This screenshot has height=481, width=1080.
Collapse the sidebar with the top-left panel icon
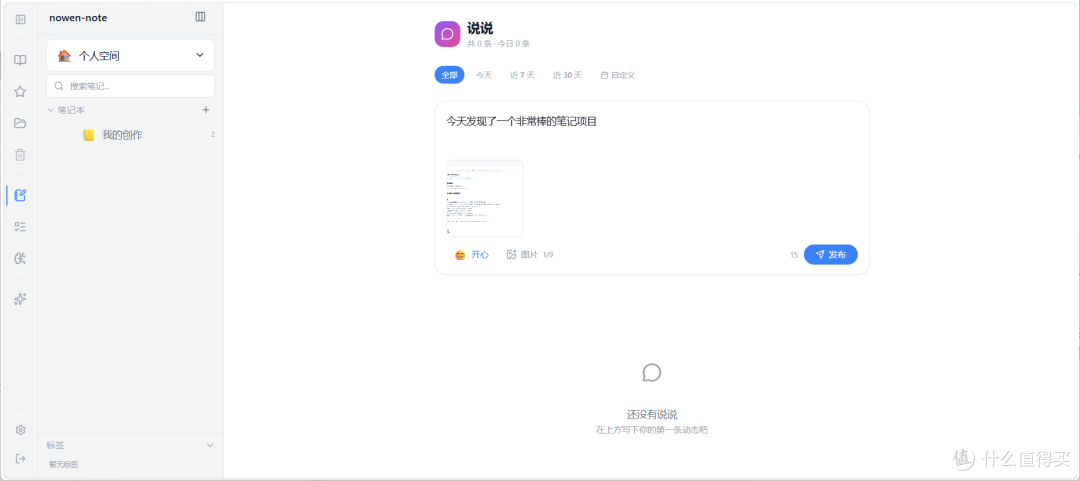click(21, 19)
